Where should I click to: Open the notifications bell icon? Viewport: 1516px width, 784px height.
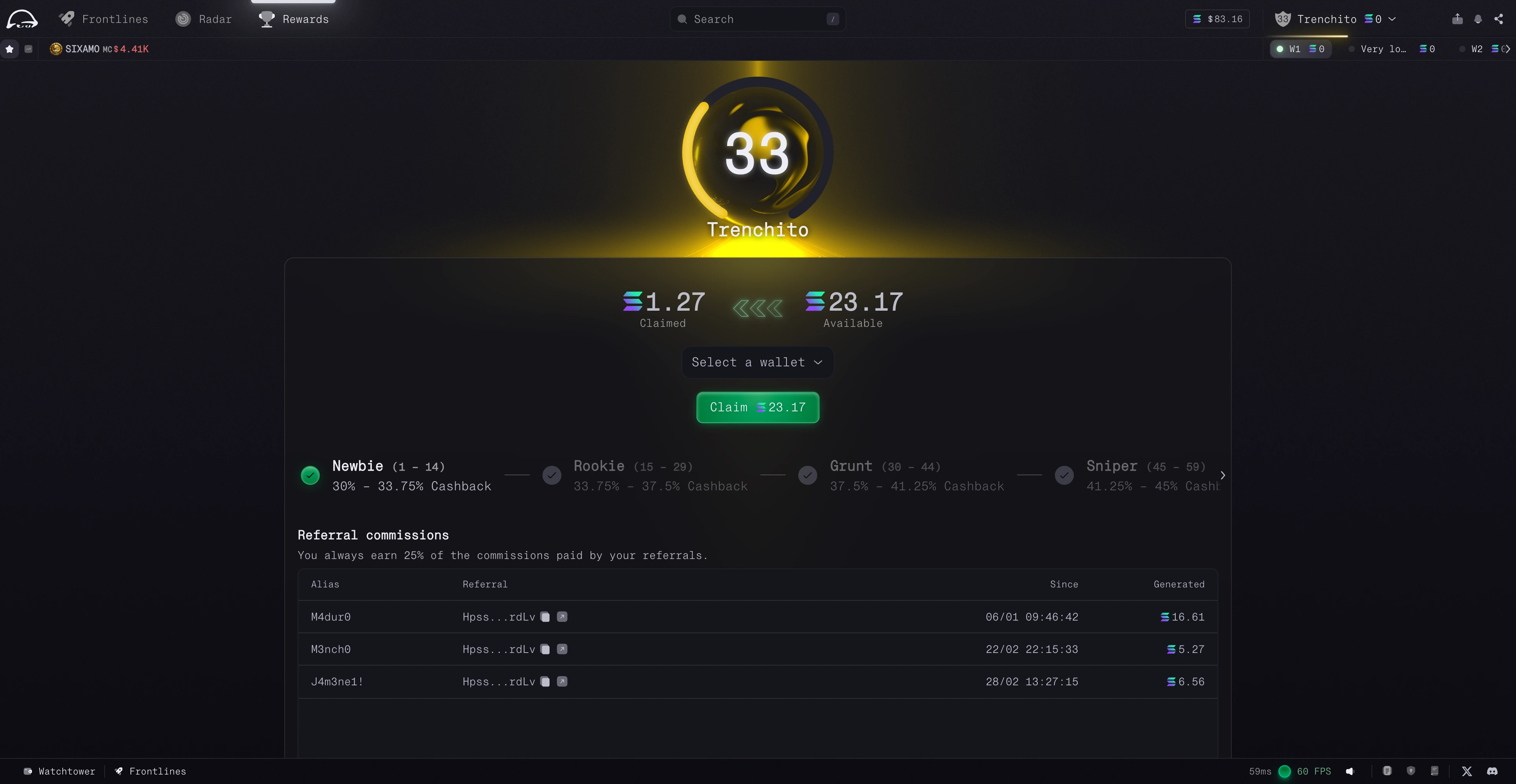1478,19
